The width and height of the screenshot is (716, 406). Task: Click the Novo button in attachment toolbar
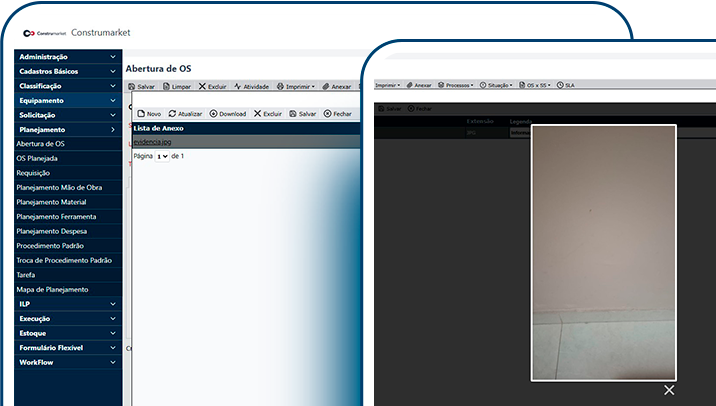point(147,114)
